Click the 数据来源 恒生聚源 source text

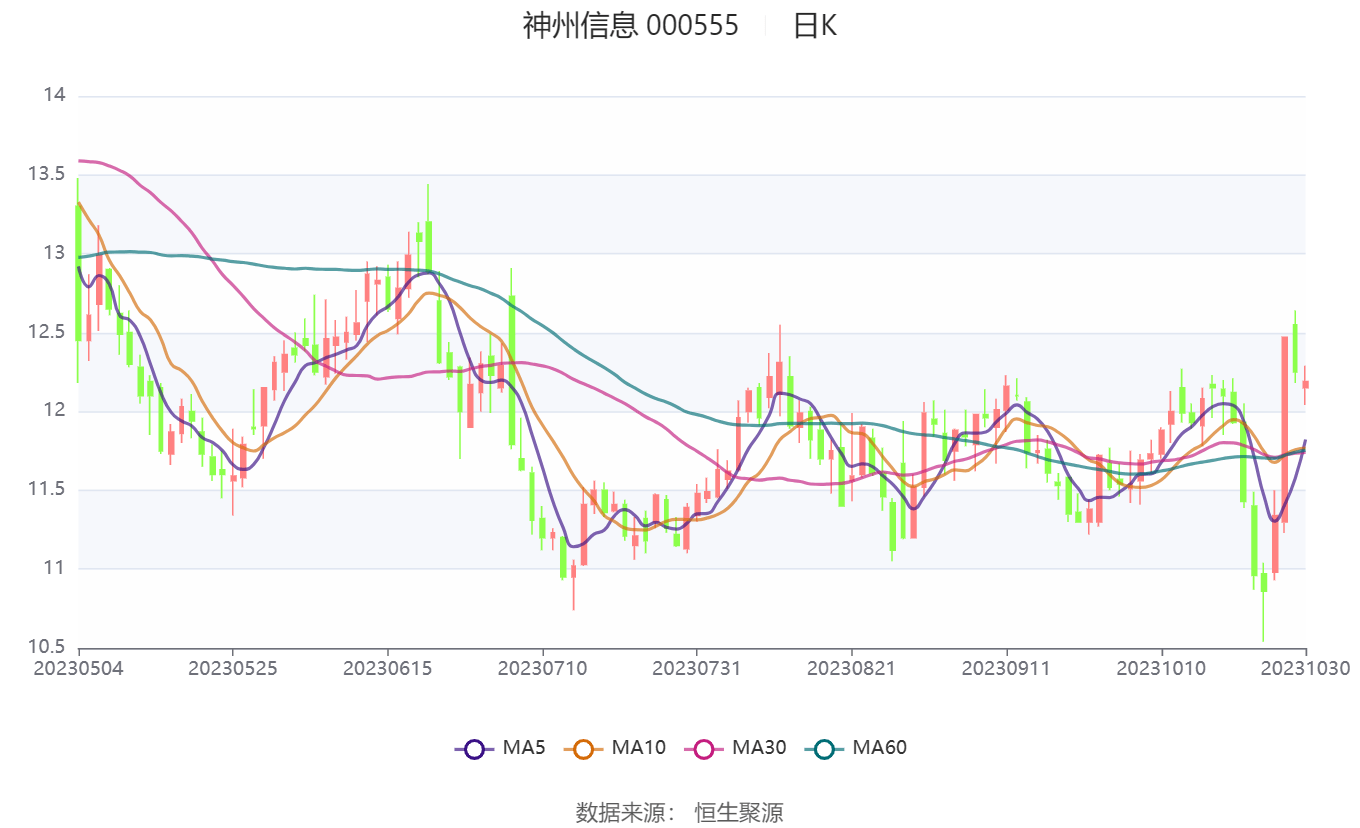point(679,812)
